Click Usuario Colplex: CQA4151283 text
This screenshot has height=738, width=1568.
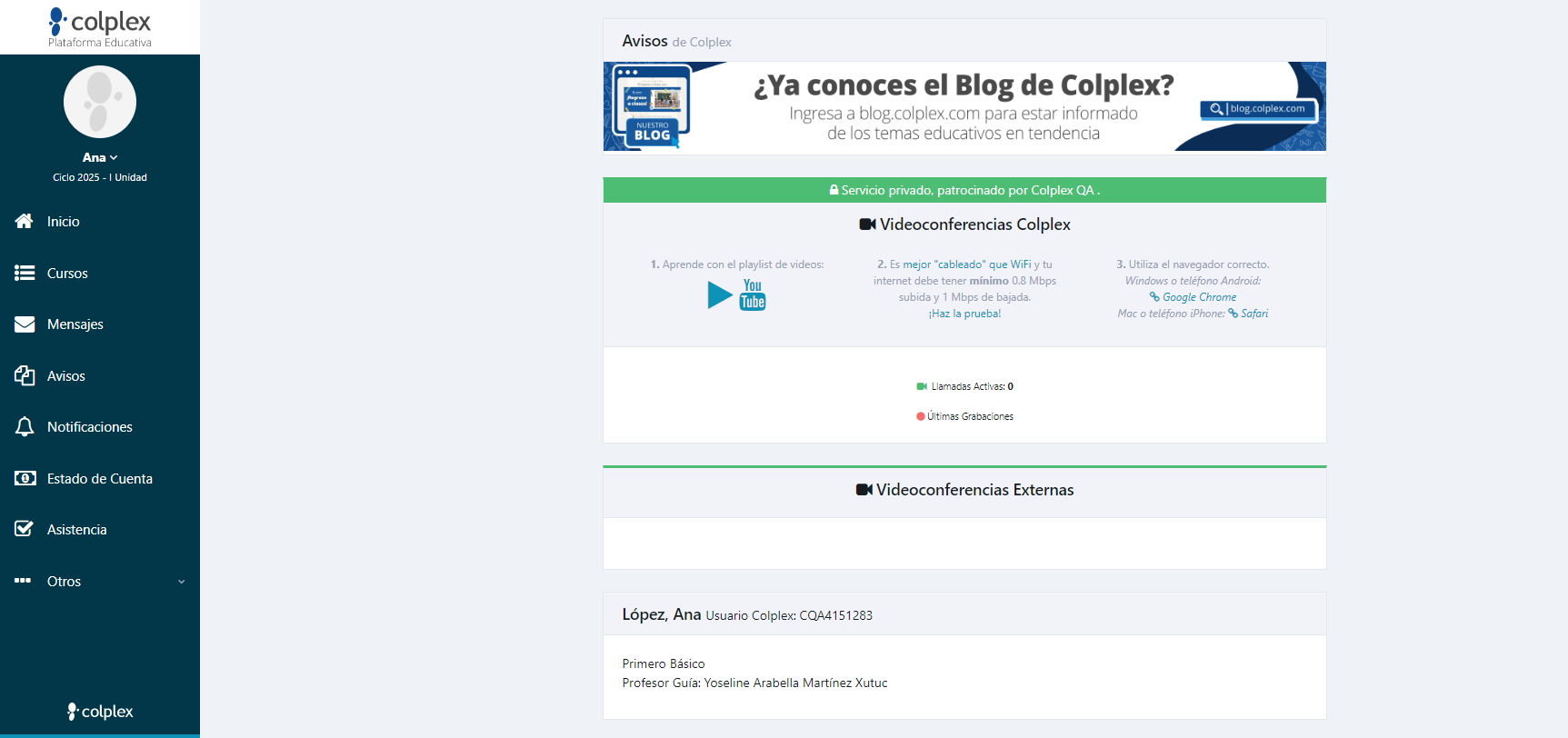pyautogui.click(x=789, y=615)
